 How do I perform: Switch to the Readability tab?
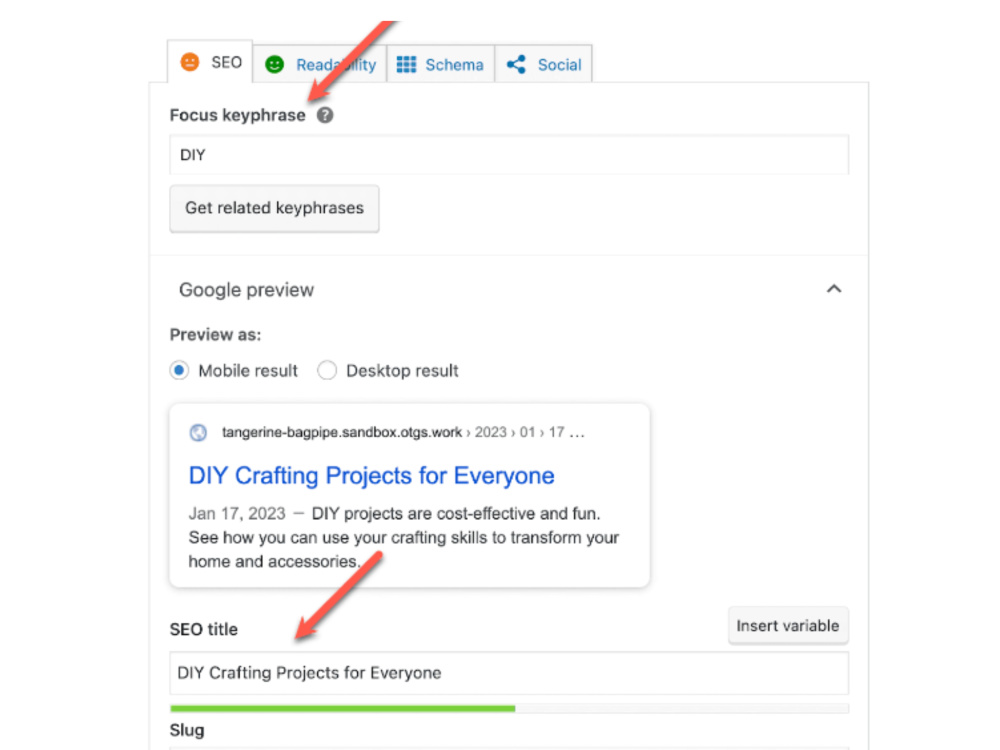[x=320, y=64]
